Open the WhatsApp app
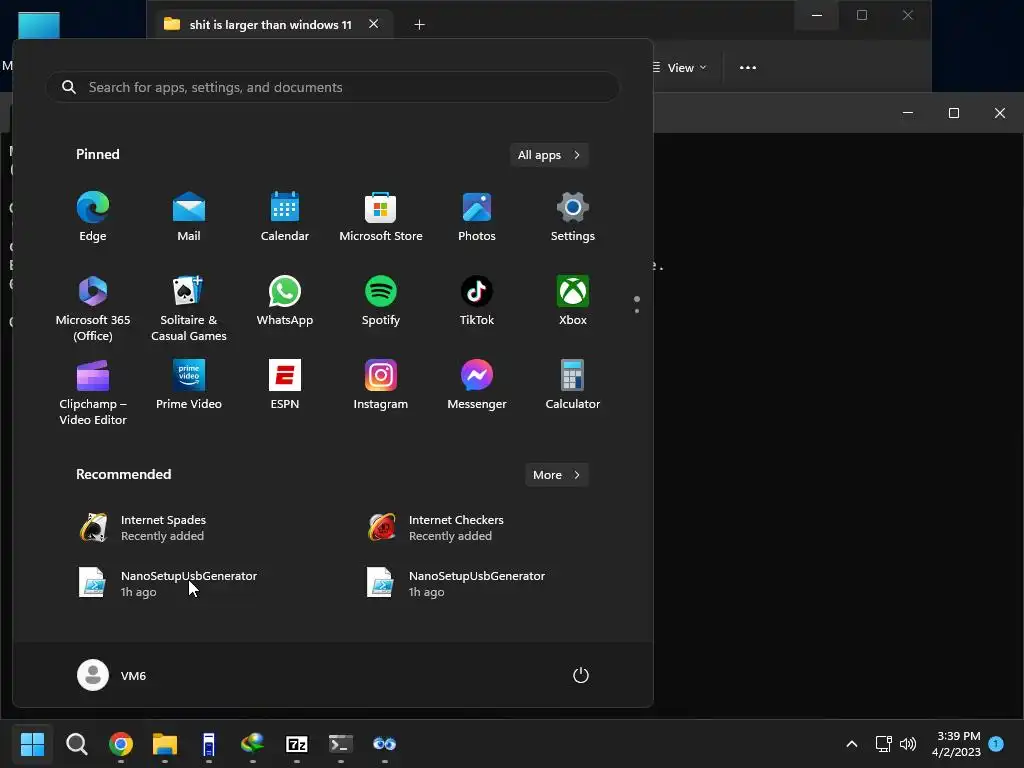The height and width of the screenshot is (768, 1024). pyautogui.click(x=285, y=301)
